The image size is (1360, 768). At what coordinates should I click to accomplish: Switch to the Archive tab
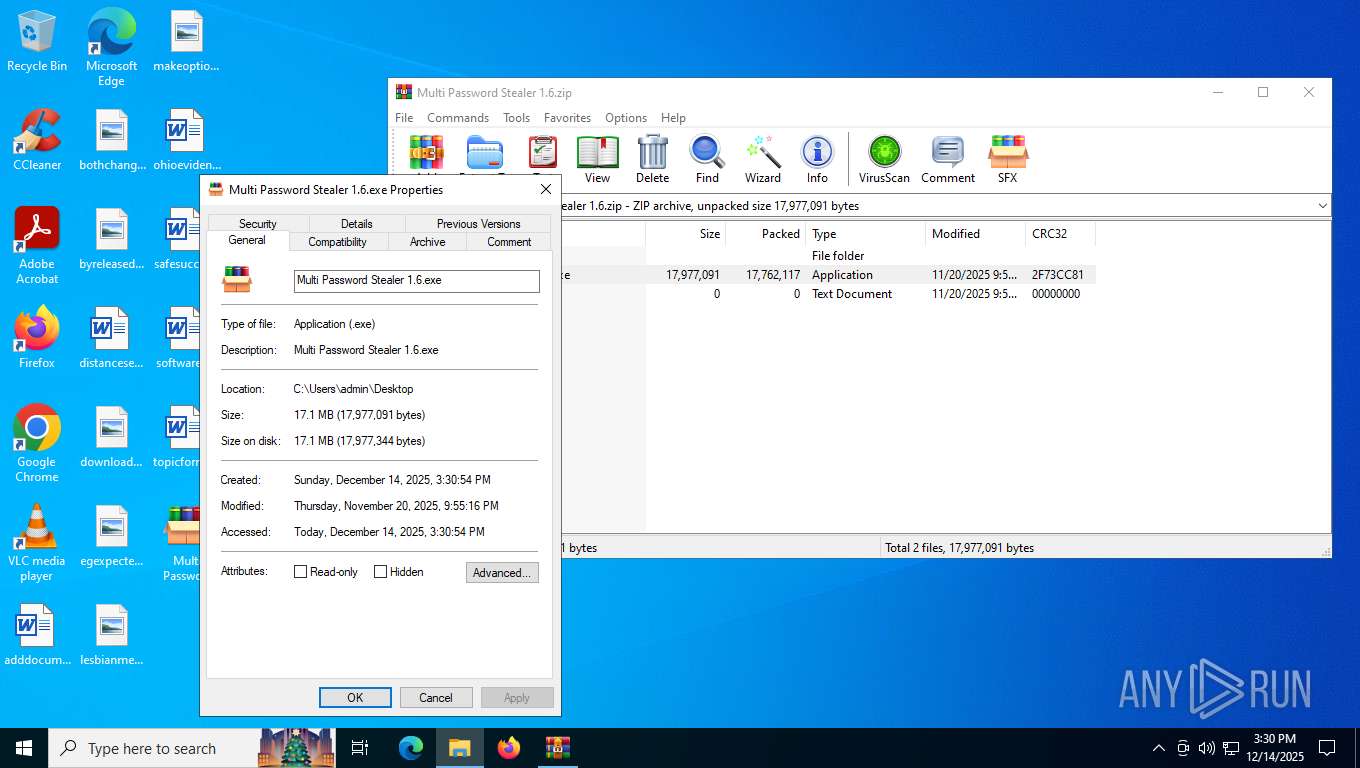(427, 242)
